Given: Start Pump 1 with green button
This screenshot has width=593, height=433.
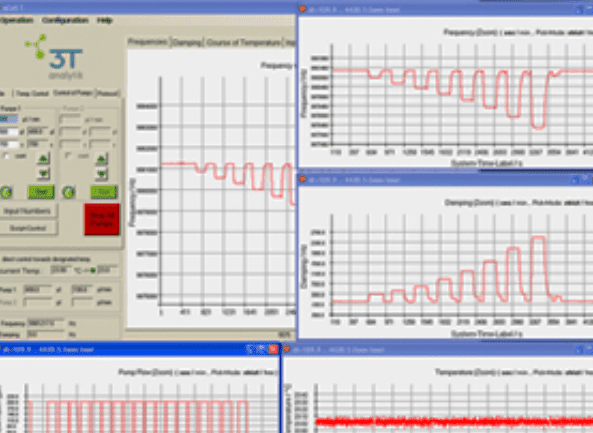Looking at the screenshot, I should click(41, 192).
